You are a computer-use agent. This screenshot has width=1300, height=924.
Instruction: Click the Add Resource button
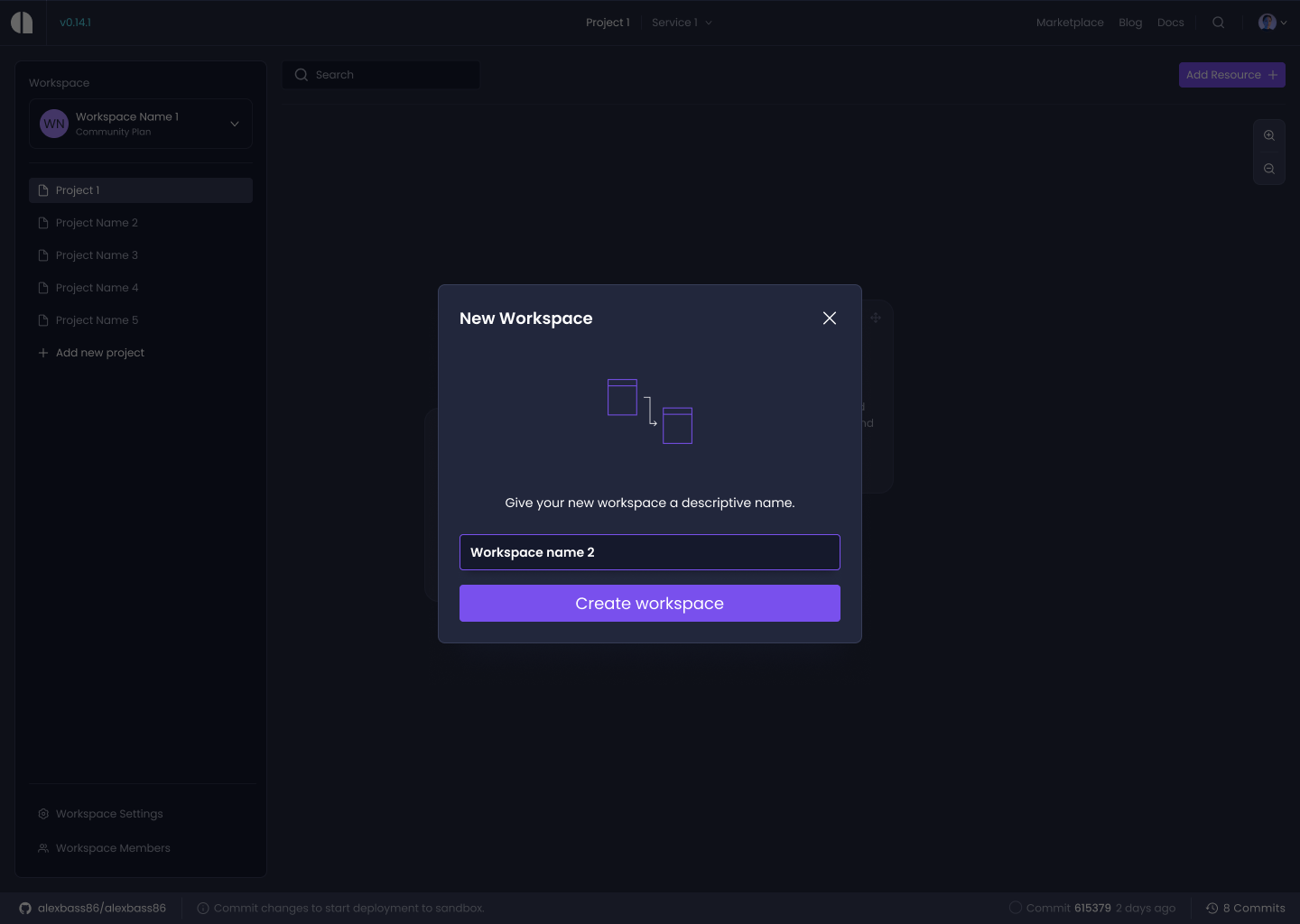[1231, 75]
